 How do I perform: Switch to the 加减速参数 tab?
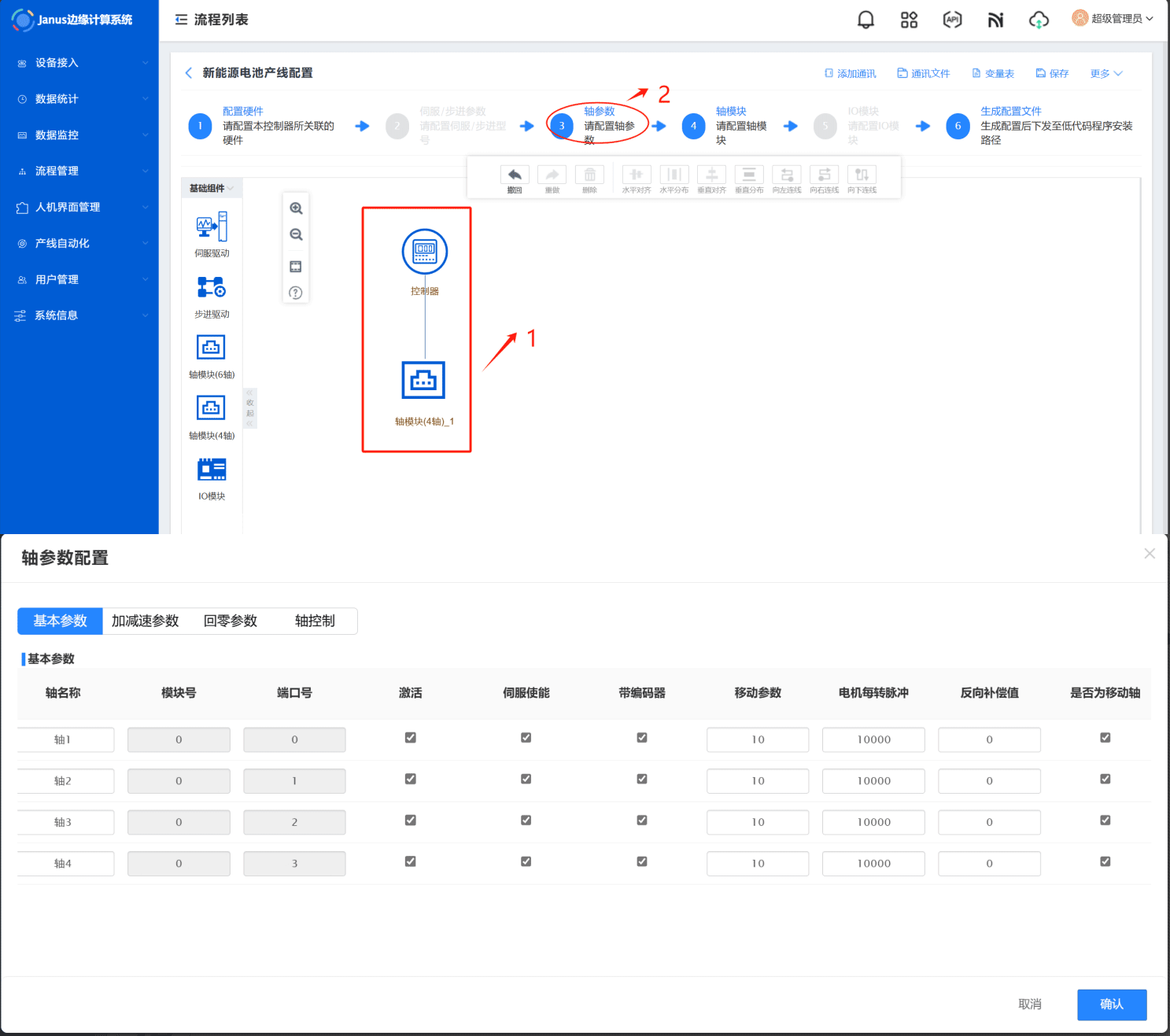click(146, 621)
